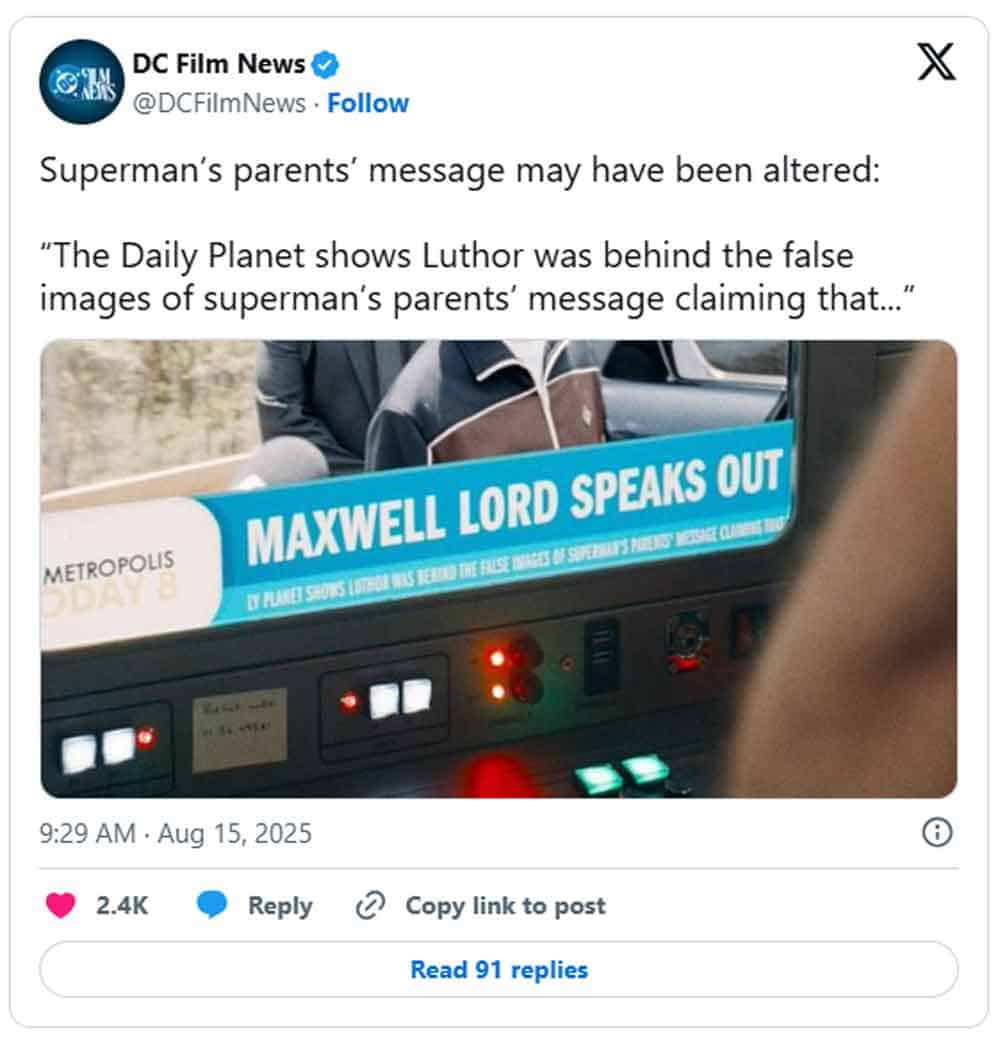Open Read 91 replies button

pos(499,970)
